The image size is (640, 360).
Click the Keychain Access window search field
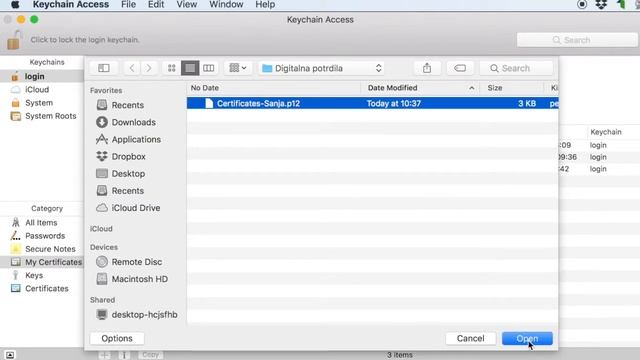[577, 40]
